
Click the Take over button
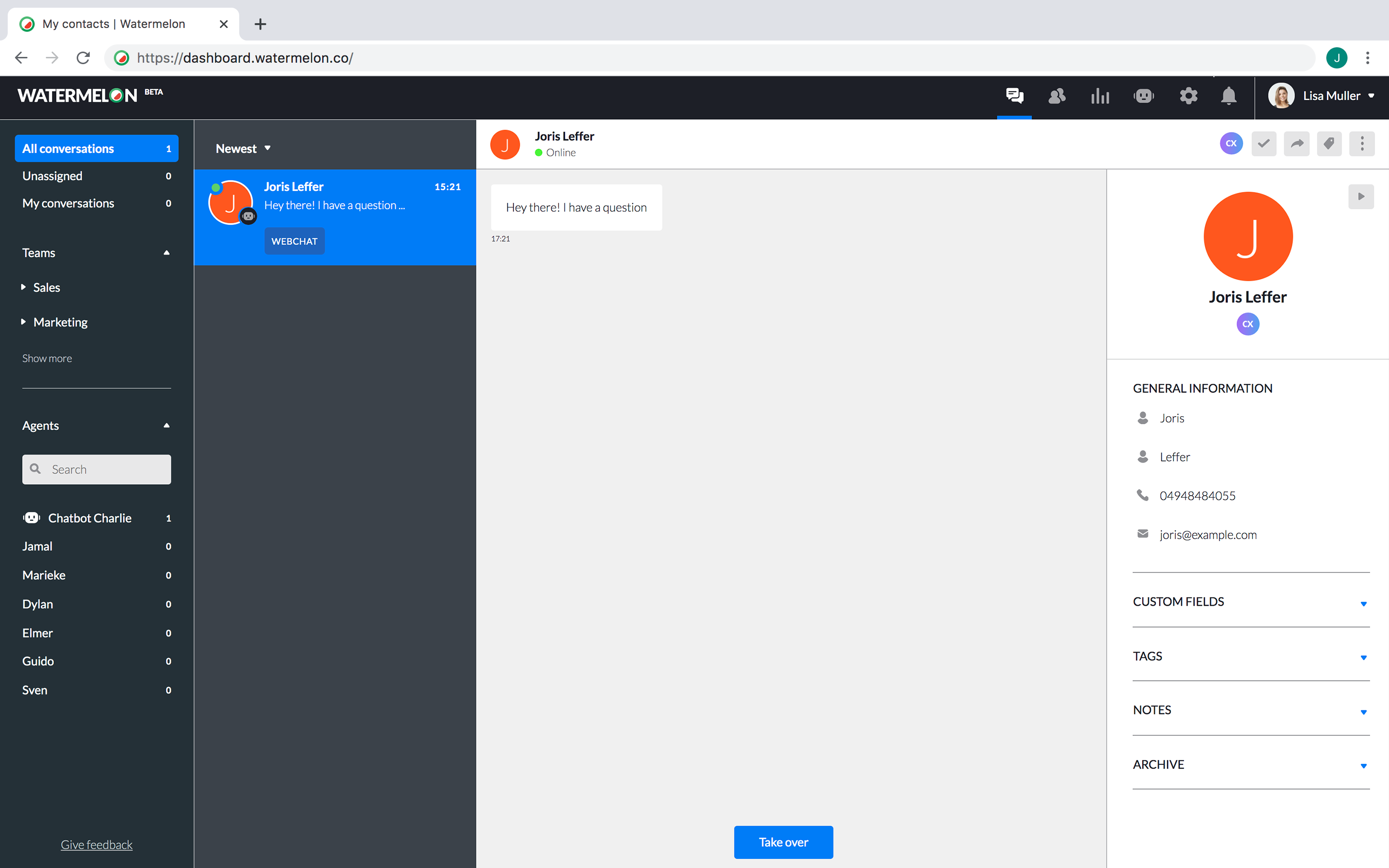783,842
